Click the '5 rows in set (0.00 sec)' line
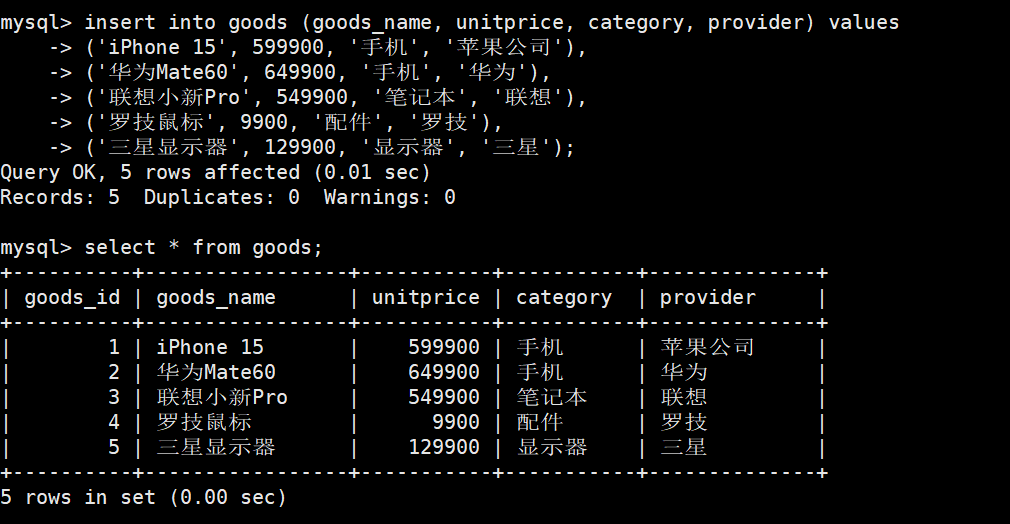The width and height of the screenshot is (1010, 524). tap(143, 498)
